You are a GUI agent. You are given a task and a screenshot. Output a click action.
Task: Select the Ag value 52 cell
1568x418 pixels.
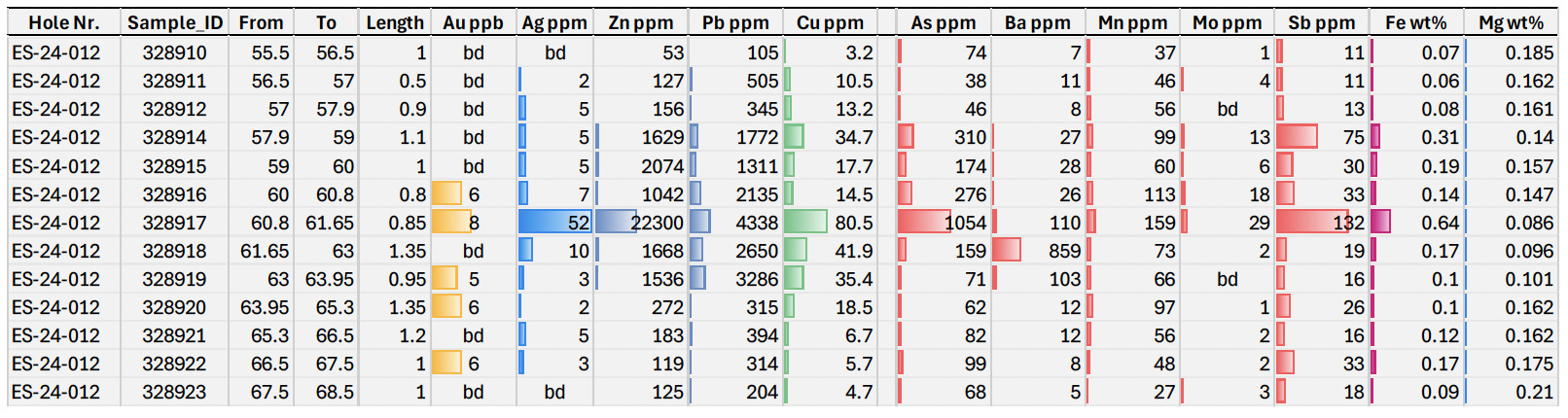pos(554,223)
